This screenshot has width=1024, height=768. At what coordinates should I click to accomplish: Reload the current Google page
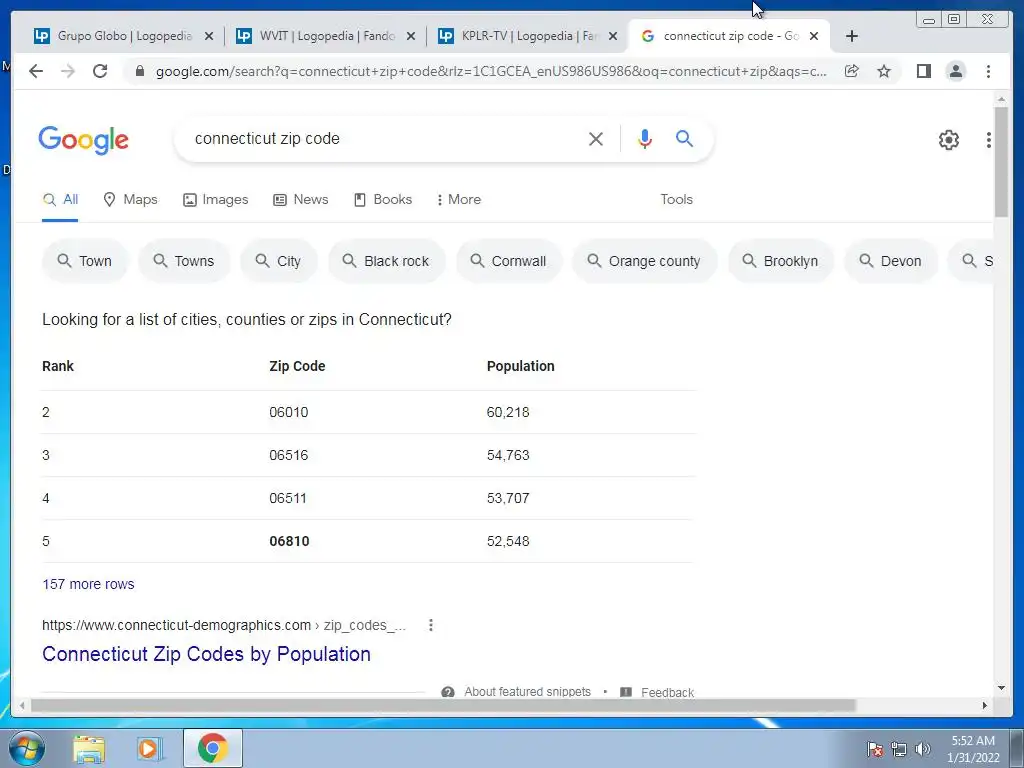100,71
